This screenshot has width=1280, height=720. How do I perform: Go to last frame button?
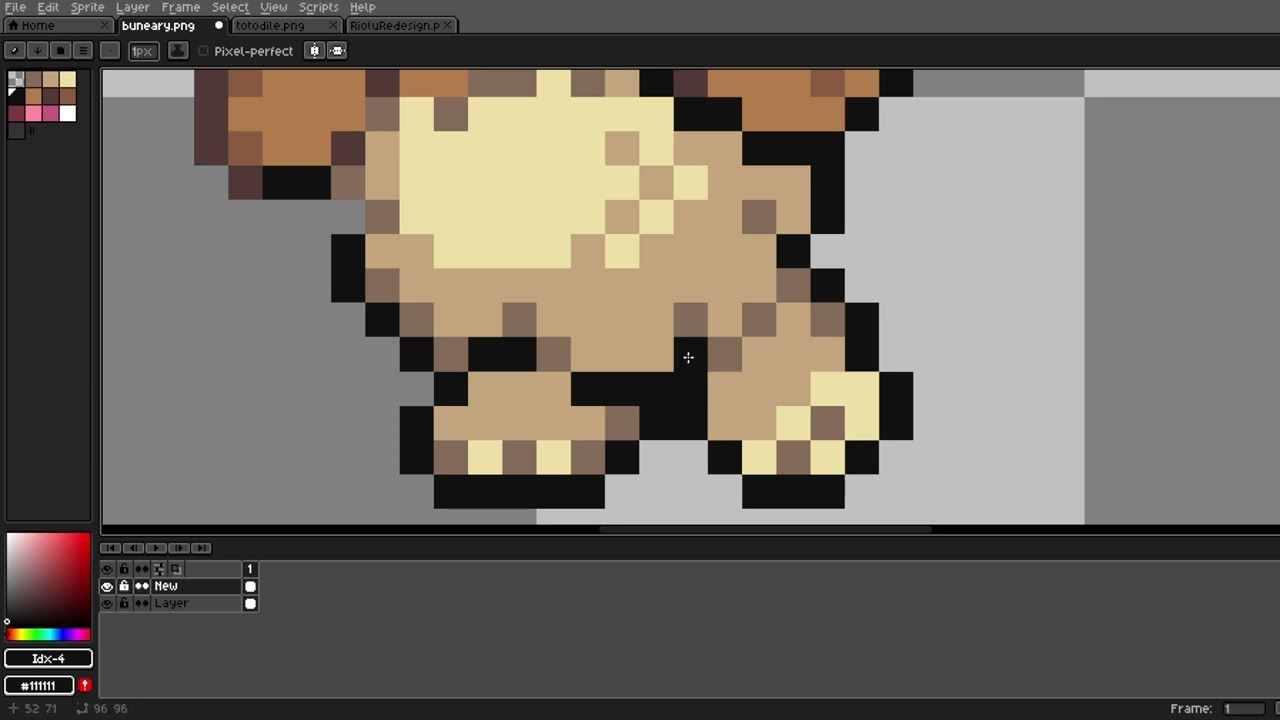click(201, 548)
